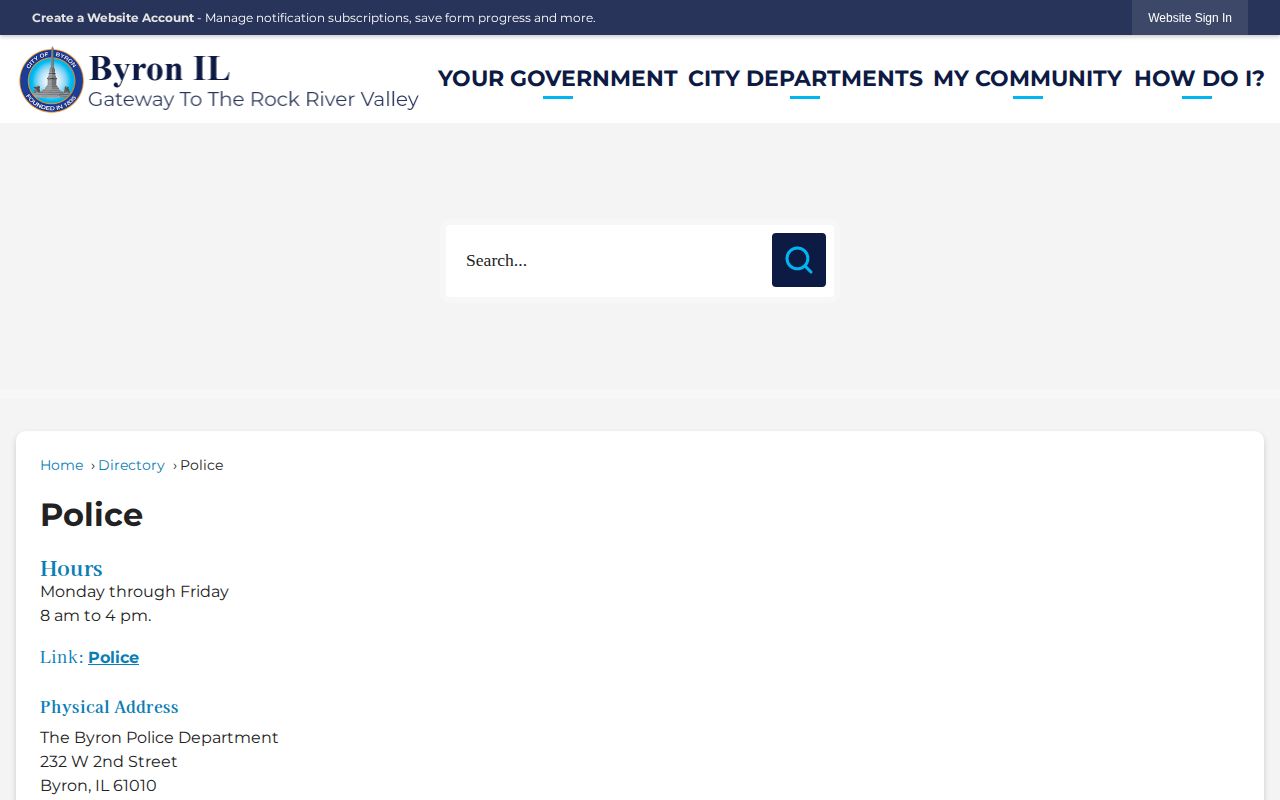The height and width of the screenshot is (800, 1280).
Task: Click the Create a Website Account link
Action: [113, 18]
